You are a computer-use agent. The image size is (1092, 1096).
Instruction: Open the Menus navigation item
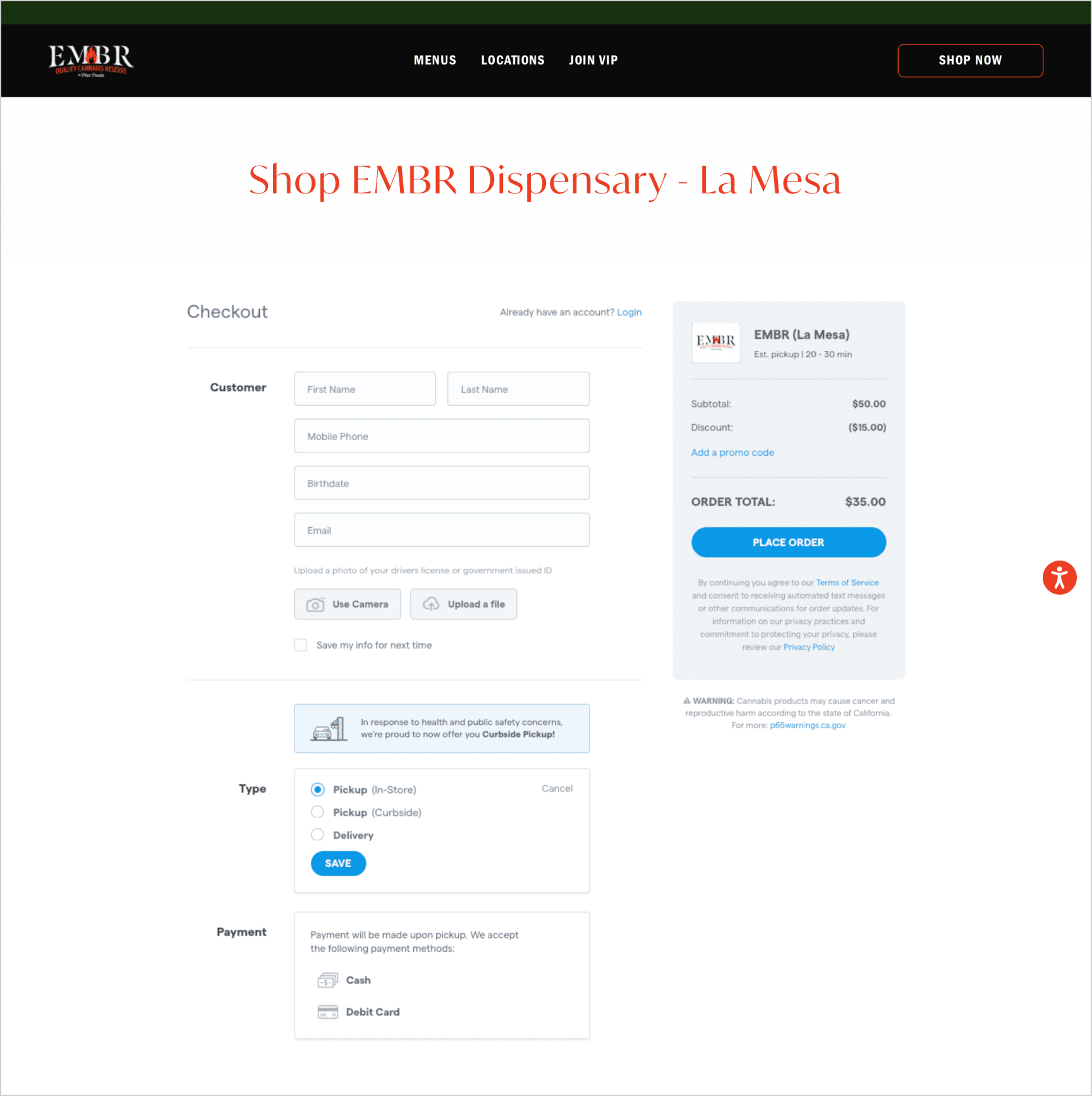tap(435, 60)
